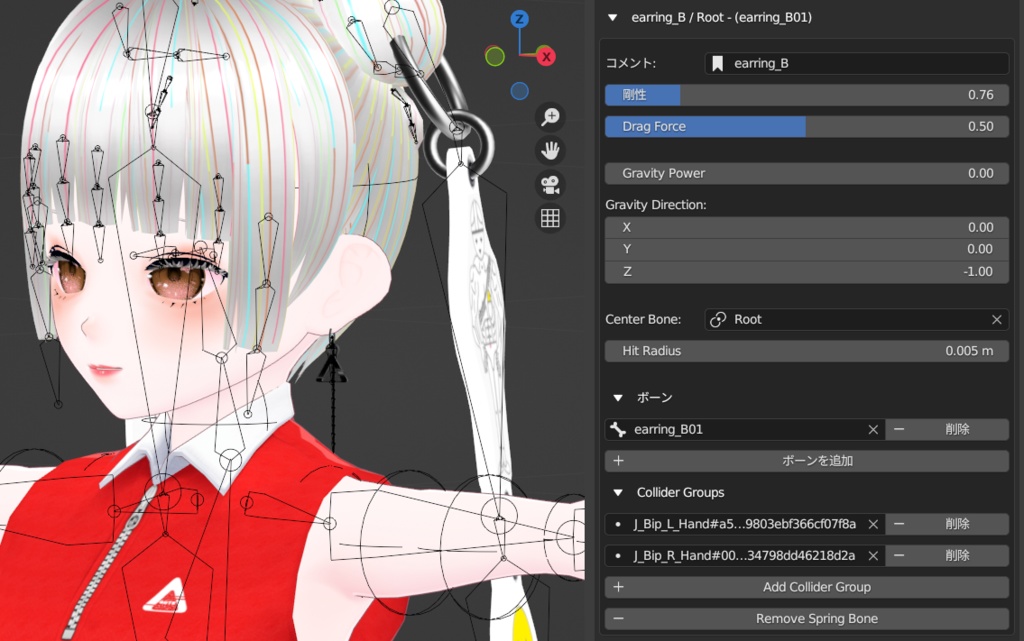Adjust the Drag Force slider

click(806, 126)
